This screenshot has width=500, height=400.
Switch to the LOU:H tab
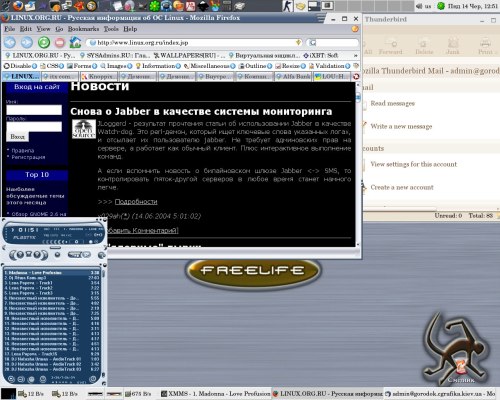click(332, 77)
